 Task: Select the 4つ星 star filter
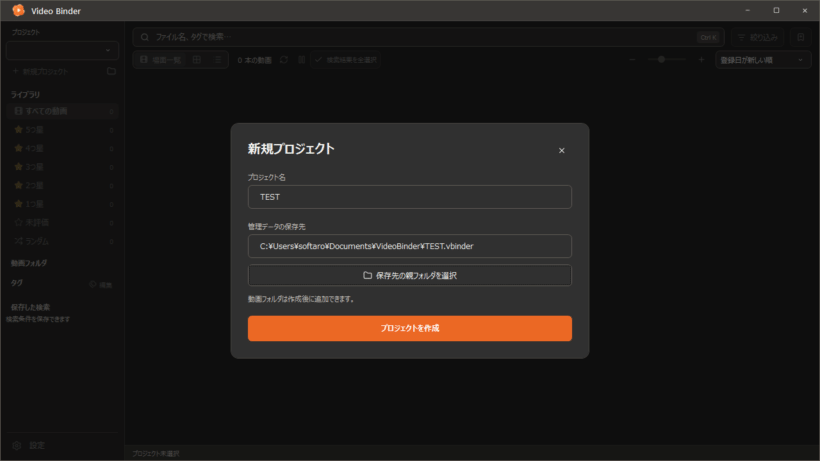click(62, 148)
